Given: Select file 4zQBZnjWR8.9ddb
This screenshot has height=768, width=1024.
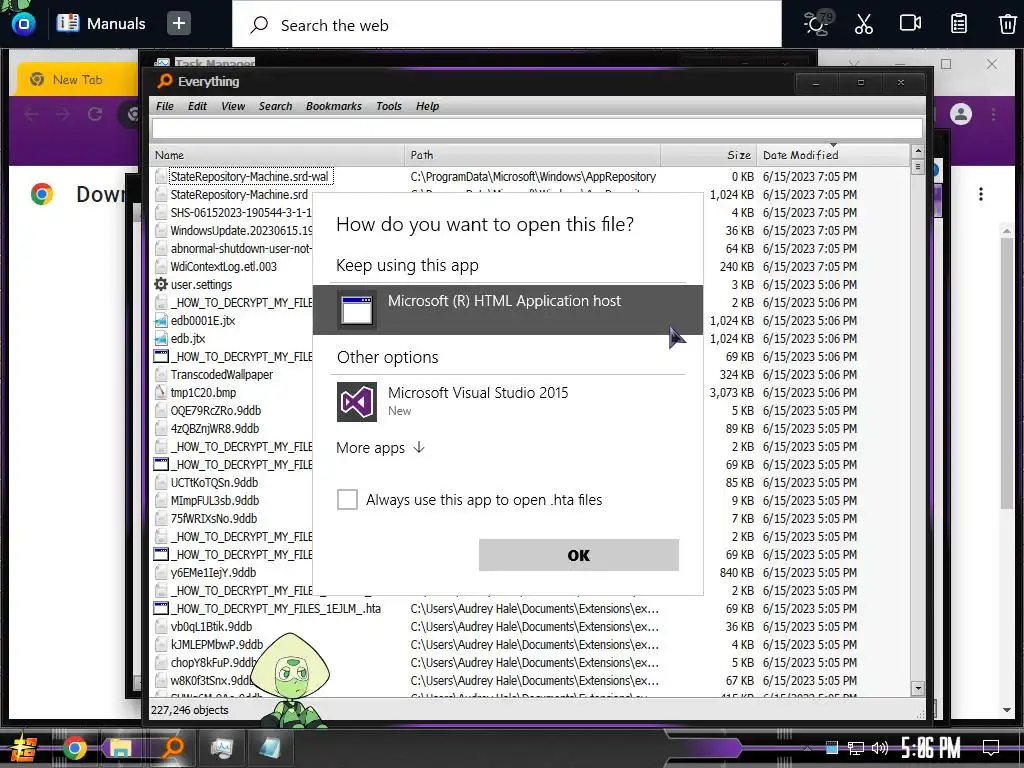Looking at the screenshot, I should coord(215,429).
